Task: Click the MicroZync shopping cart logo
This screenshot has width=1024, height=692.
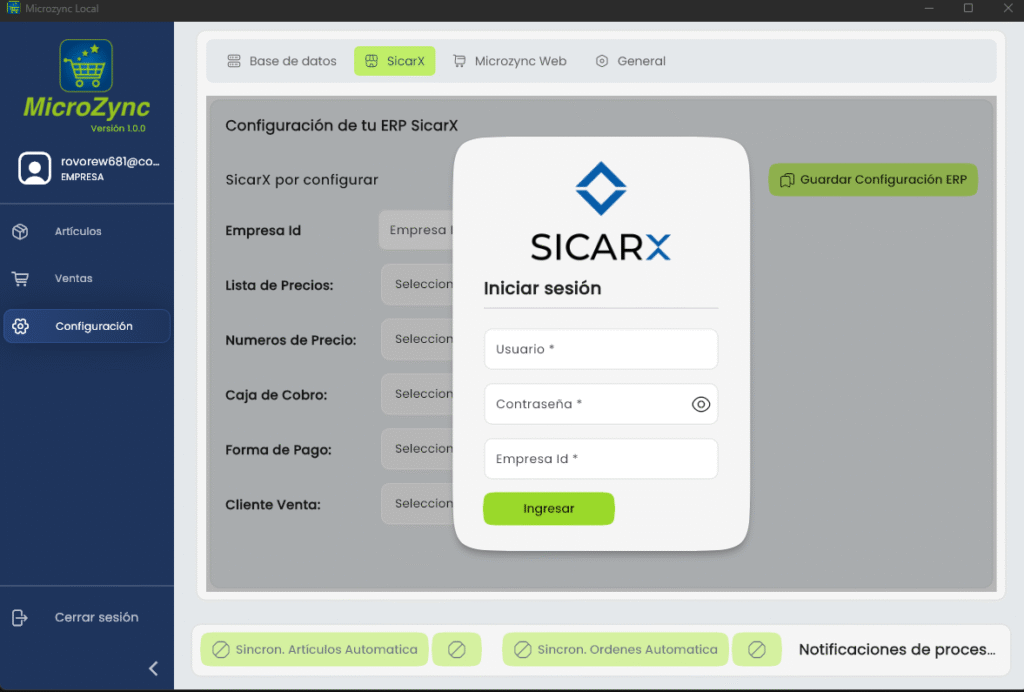Action: [x=86, y=66]
